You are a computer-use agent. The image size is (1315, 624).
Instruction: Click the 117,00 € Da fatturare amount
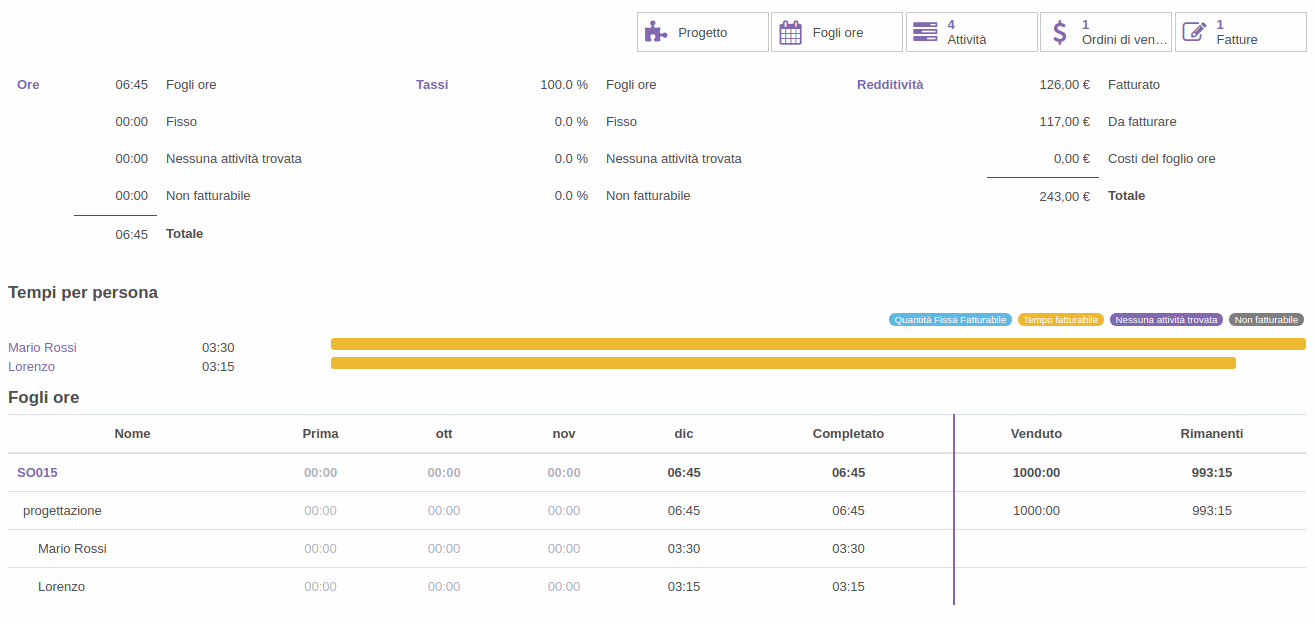tap(1065, 122)
